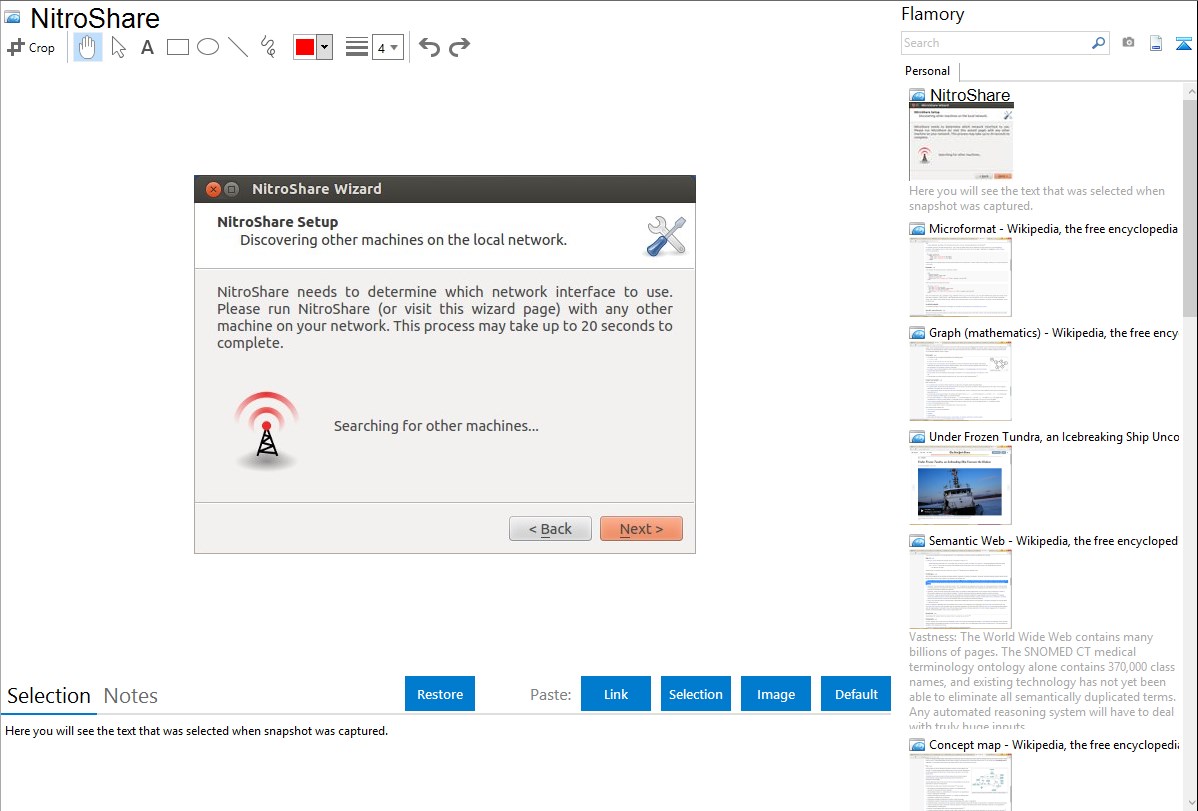Viewport: 1198px width, 811px height.
Task: Click the Flamory search field
Action: pos(996,43)
